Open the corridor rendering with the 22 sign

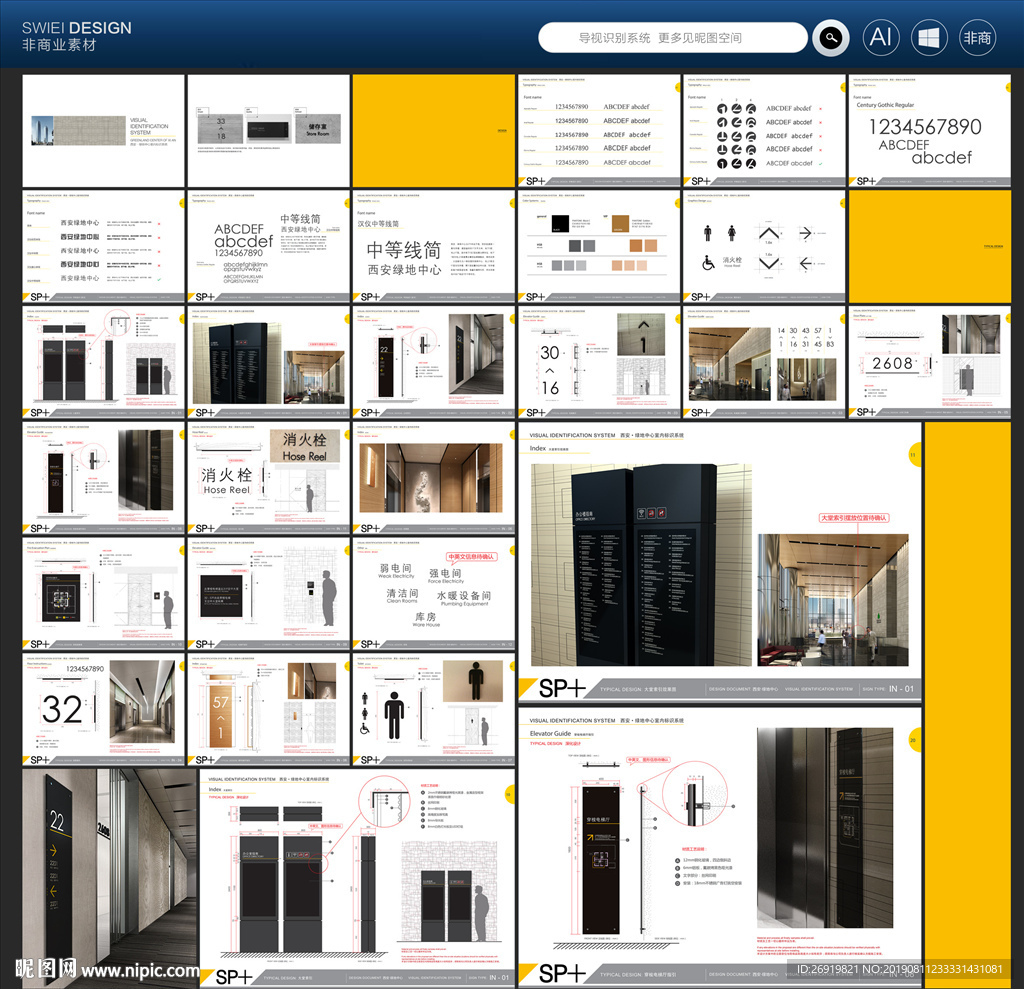pos(109,878)
